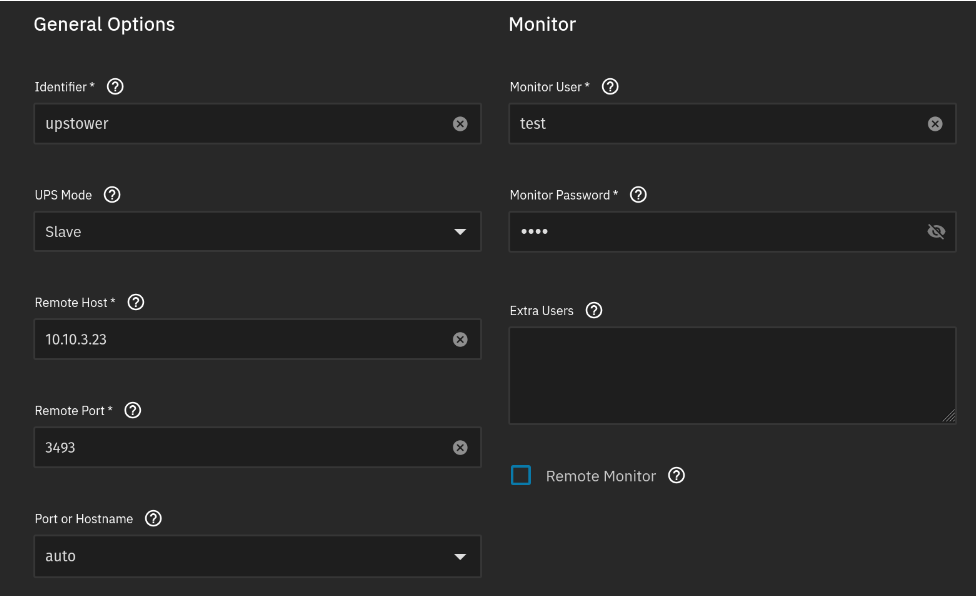View help for Remote Port
The width and height of the screenshot is (976, 596).
(x=132, y=410)
